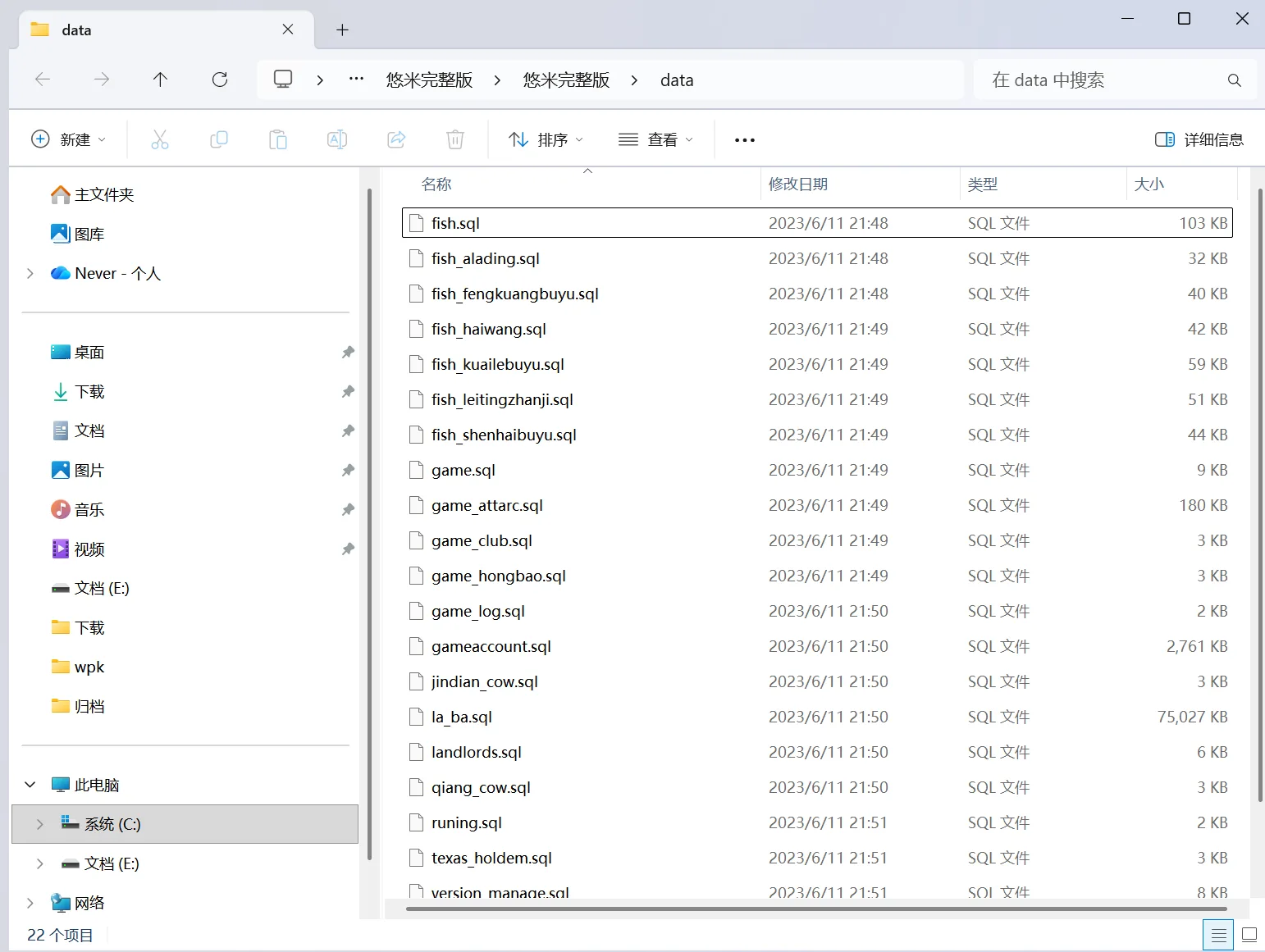The height and width of the screenshot is (952, 1265).
Task: Go up one folder level
Action: (160, 80)
